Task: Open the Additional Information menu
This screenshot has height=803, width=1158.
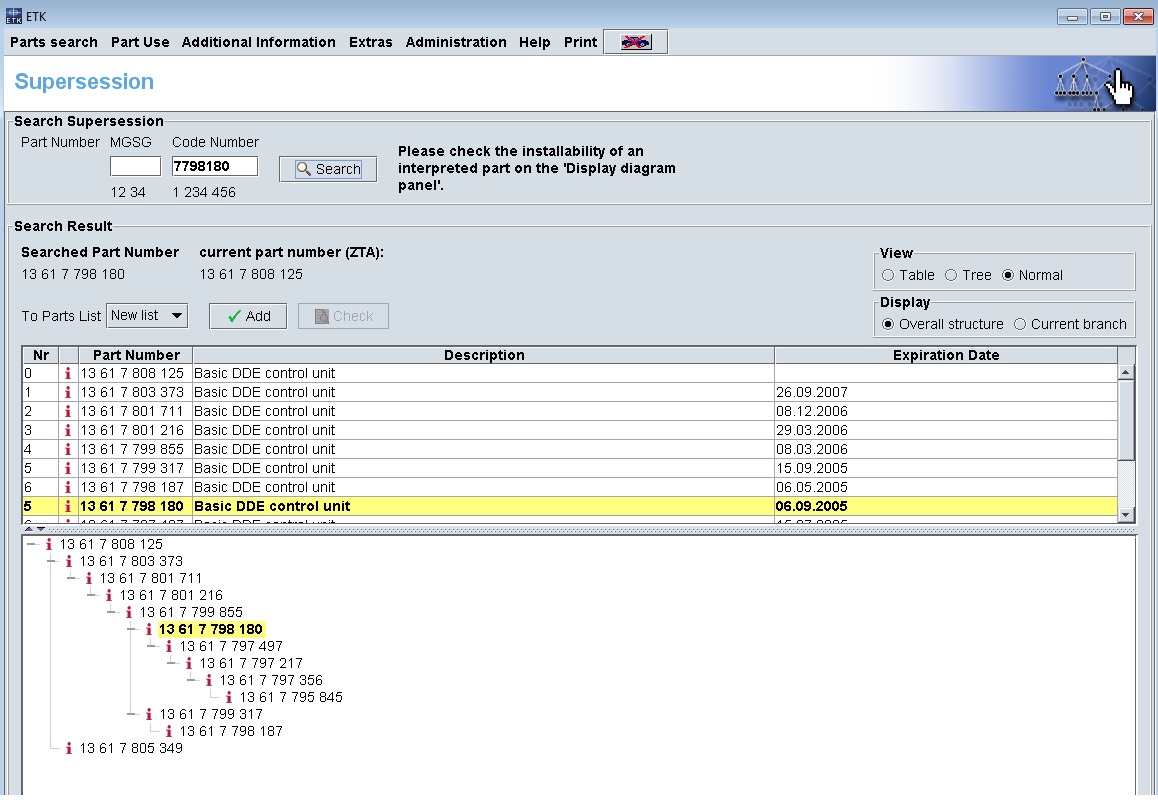Action: 258,42
